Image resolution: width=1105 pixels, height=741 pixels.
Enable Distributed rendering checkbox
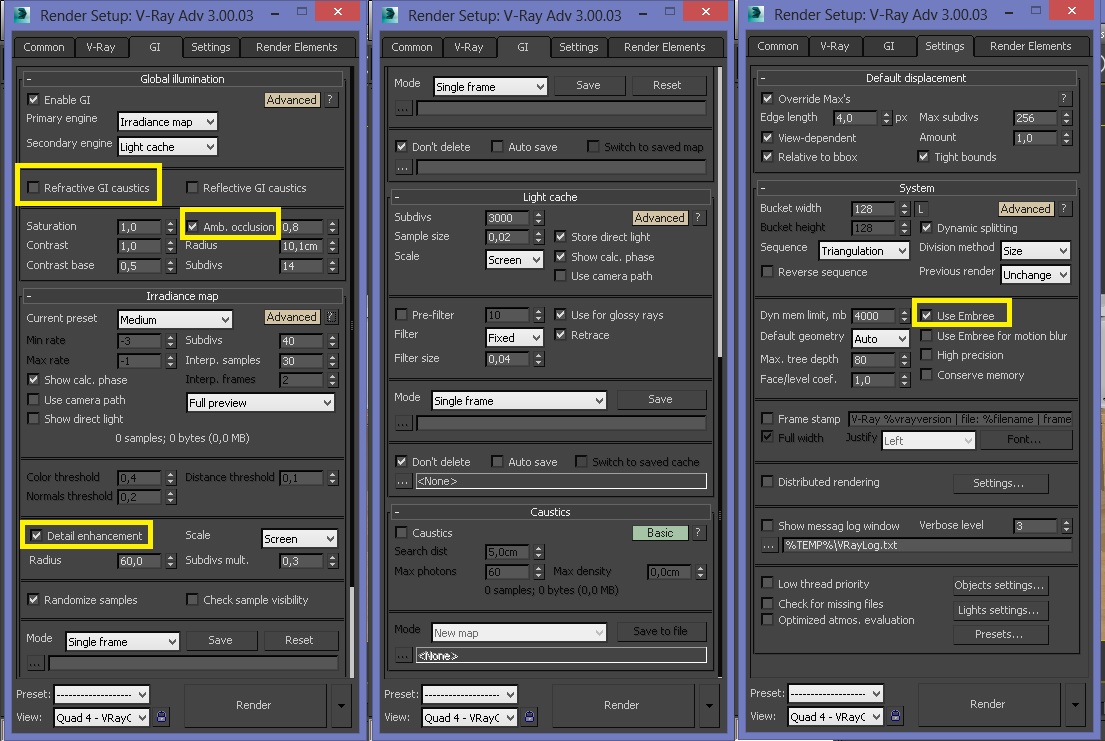[x=767, y=482]
